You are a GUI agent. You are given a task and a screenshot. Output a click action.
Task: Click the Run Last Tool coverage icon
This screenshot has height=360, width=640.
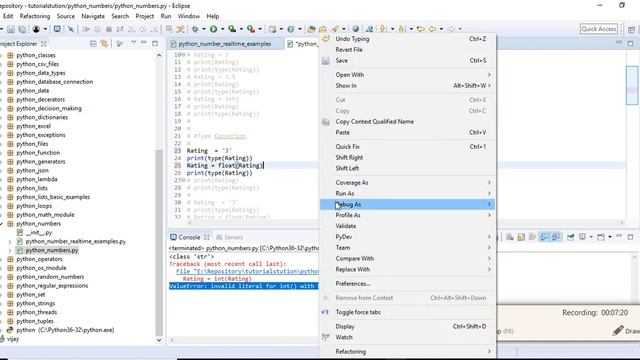point(232,29)
